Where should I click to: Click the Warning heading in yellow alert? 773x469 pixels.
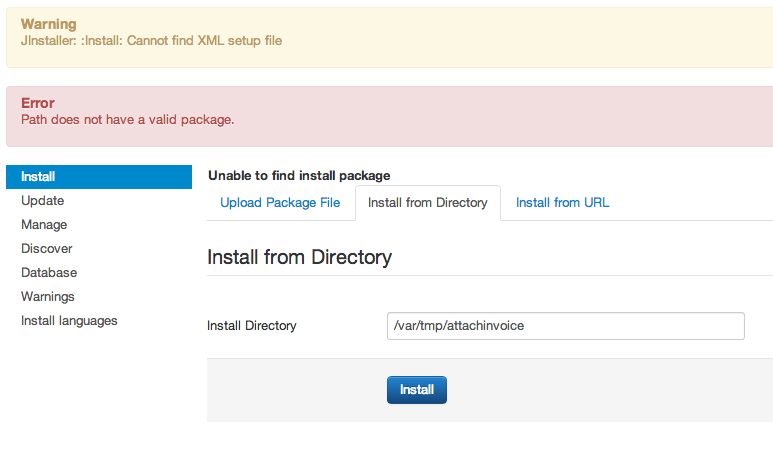point(48,24)
